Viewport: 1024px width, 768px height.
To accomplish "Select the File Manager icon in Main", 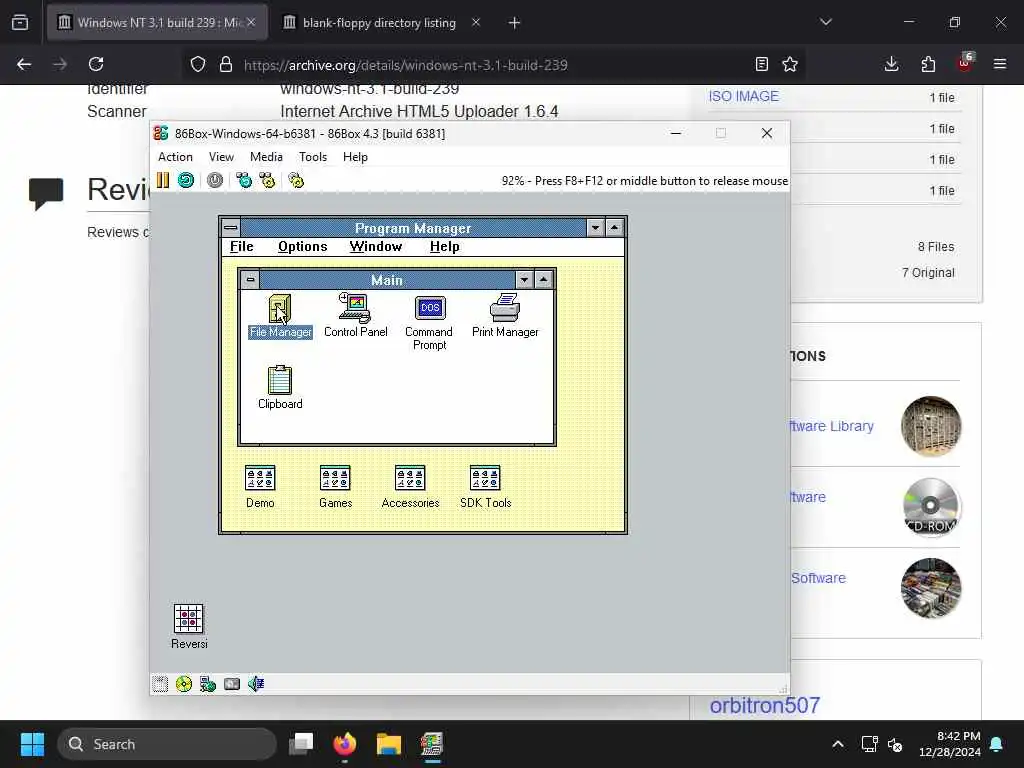I will click(280, 315).
